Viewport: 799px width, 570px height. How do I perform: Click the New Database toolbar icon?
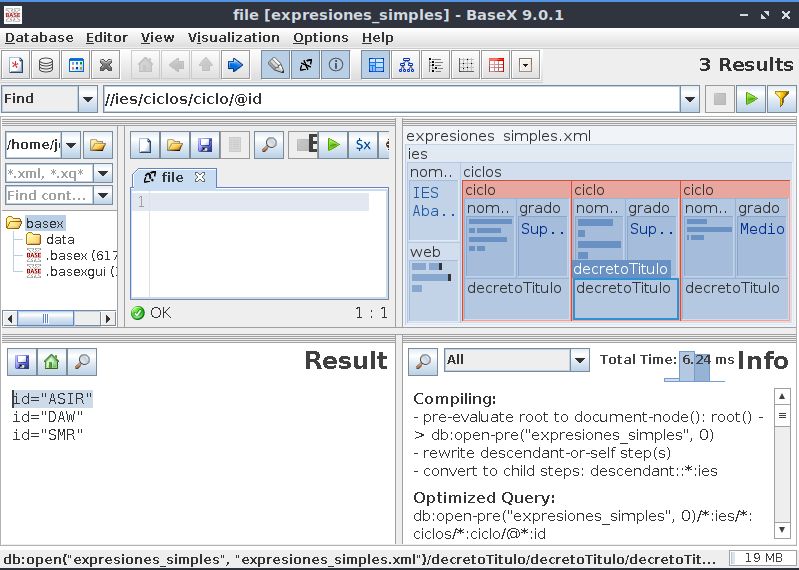tap(16, 66)
